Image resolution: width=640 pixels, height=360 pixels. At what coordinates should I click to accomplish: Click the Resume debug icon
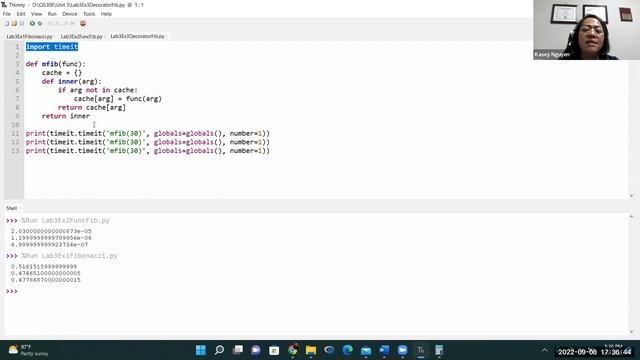72,24
